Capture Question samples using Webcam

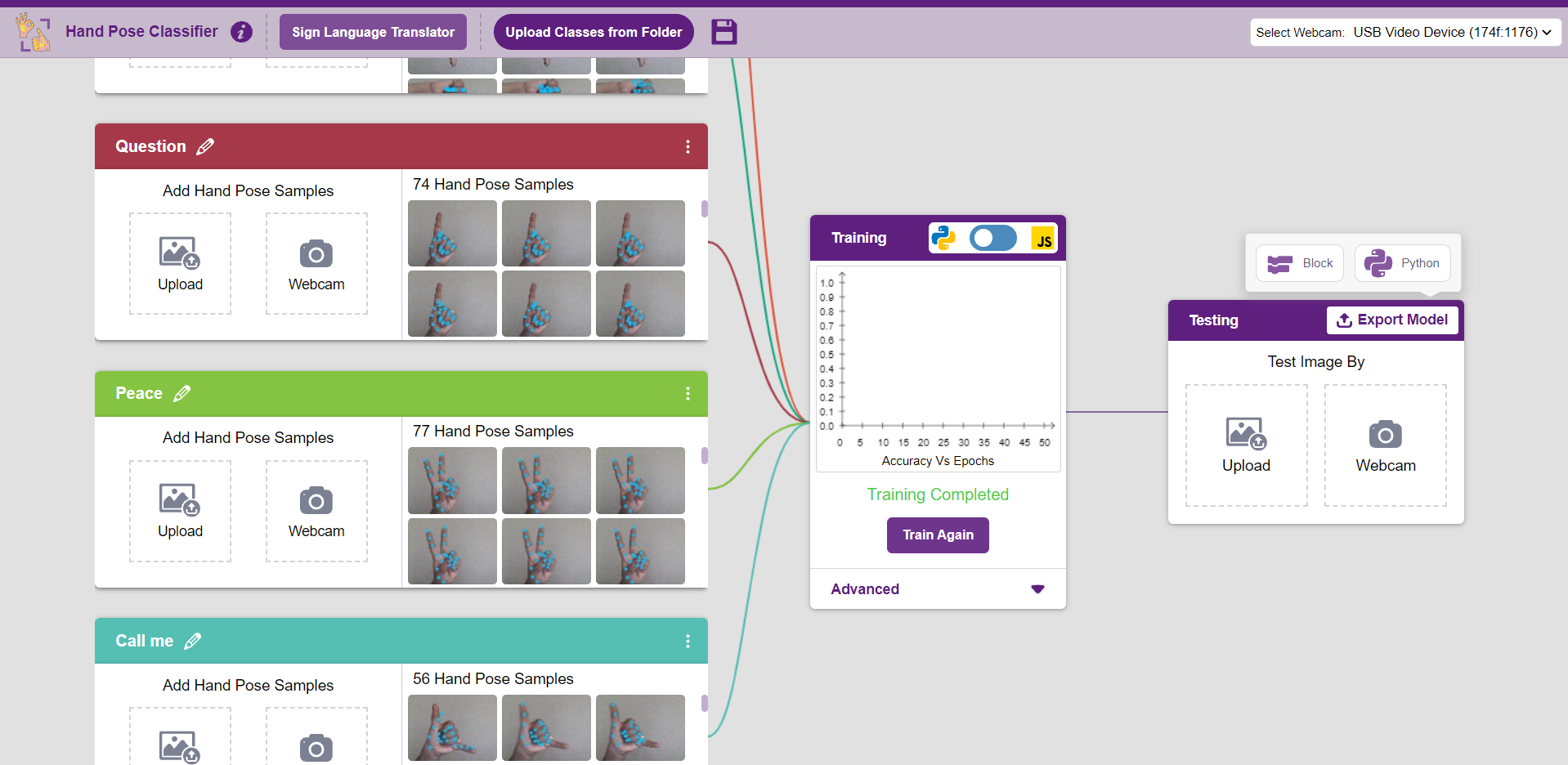316,263
